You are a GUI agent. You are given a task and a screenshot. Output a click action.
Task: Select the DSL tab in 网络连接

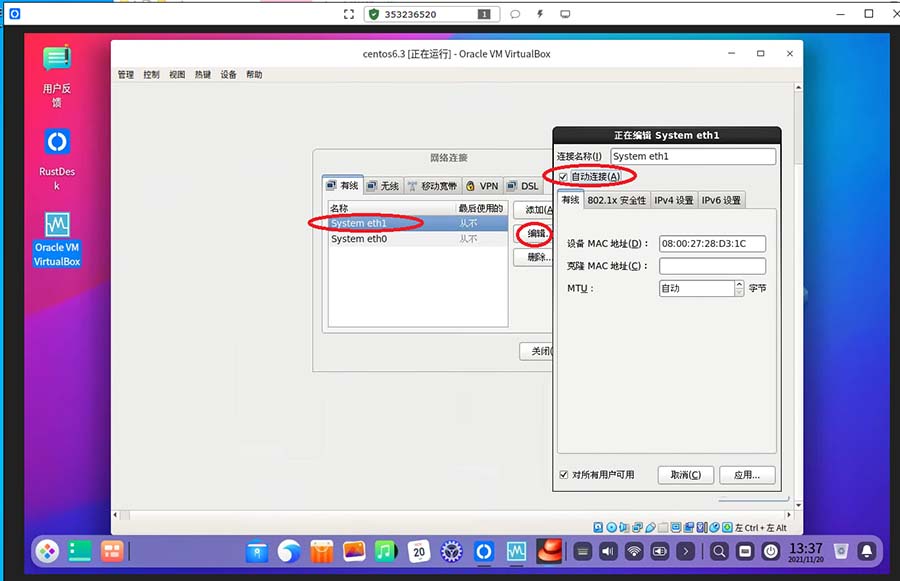click(523, 186)
